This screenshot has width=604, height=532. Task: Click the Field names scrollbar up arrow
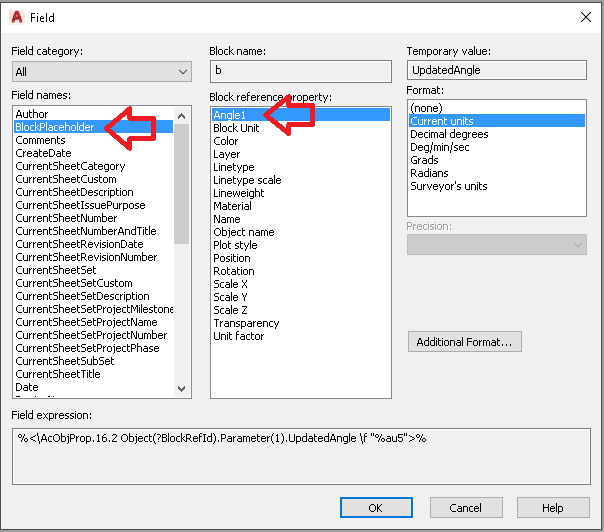click(x=181, y=116)
